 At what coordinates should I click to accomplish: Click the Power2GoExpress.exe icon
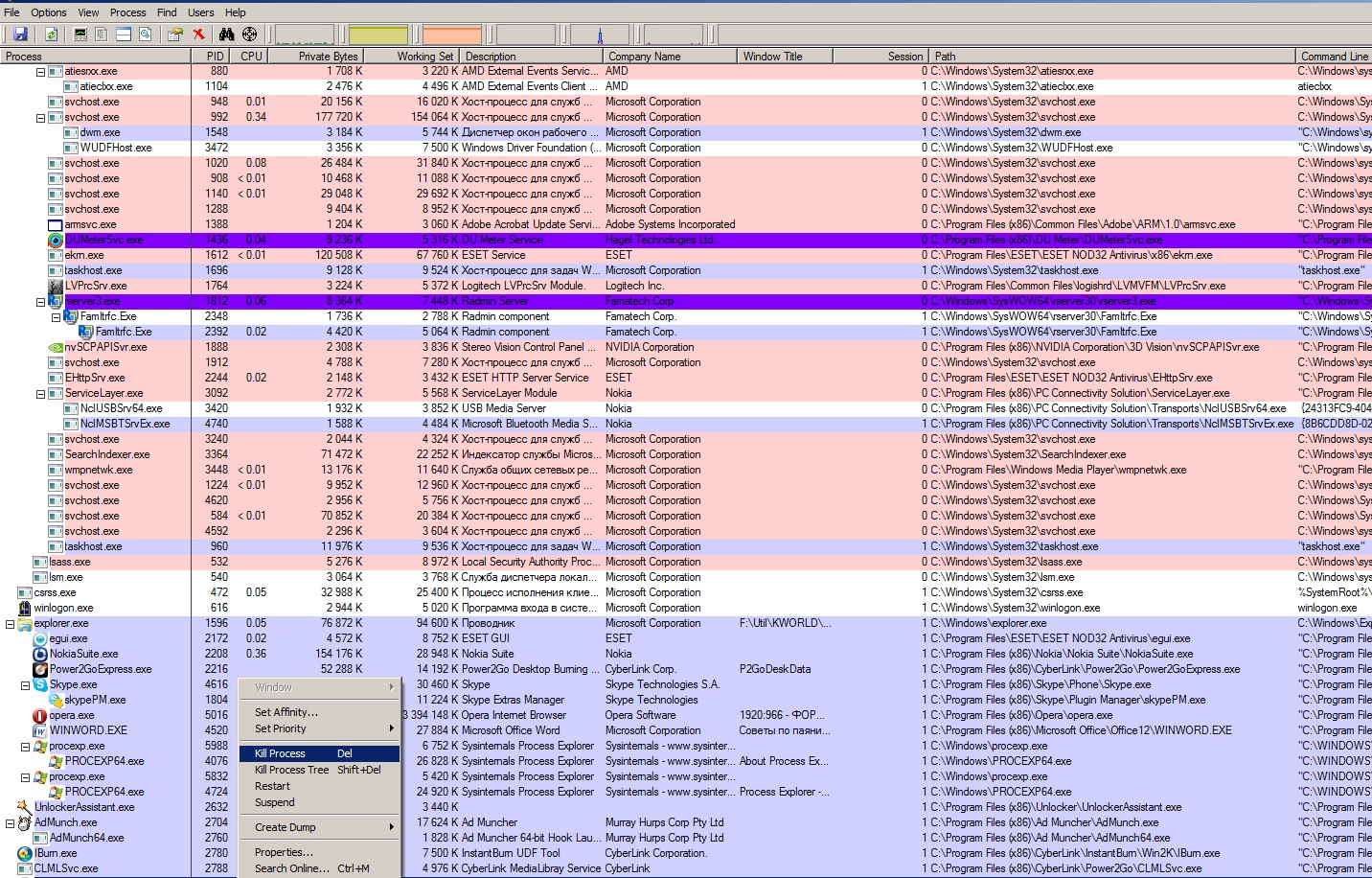coord(40,669)
